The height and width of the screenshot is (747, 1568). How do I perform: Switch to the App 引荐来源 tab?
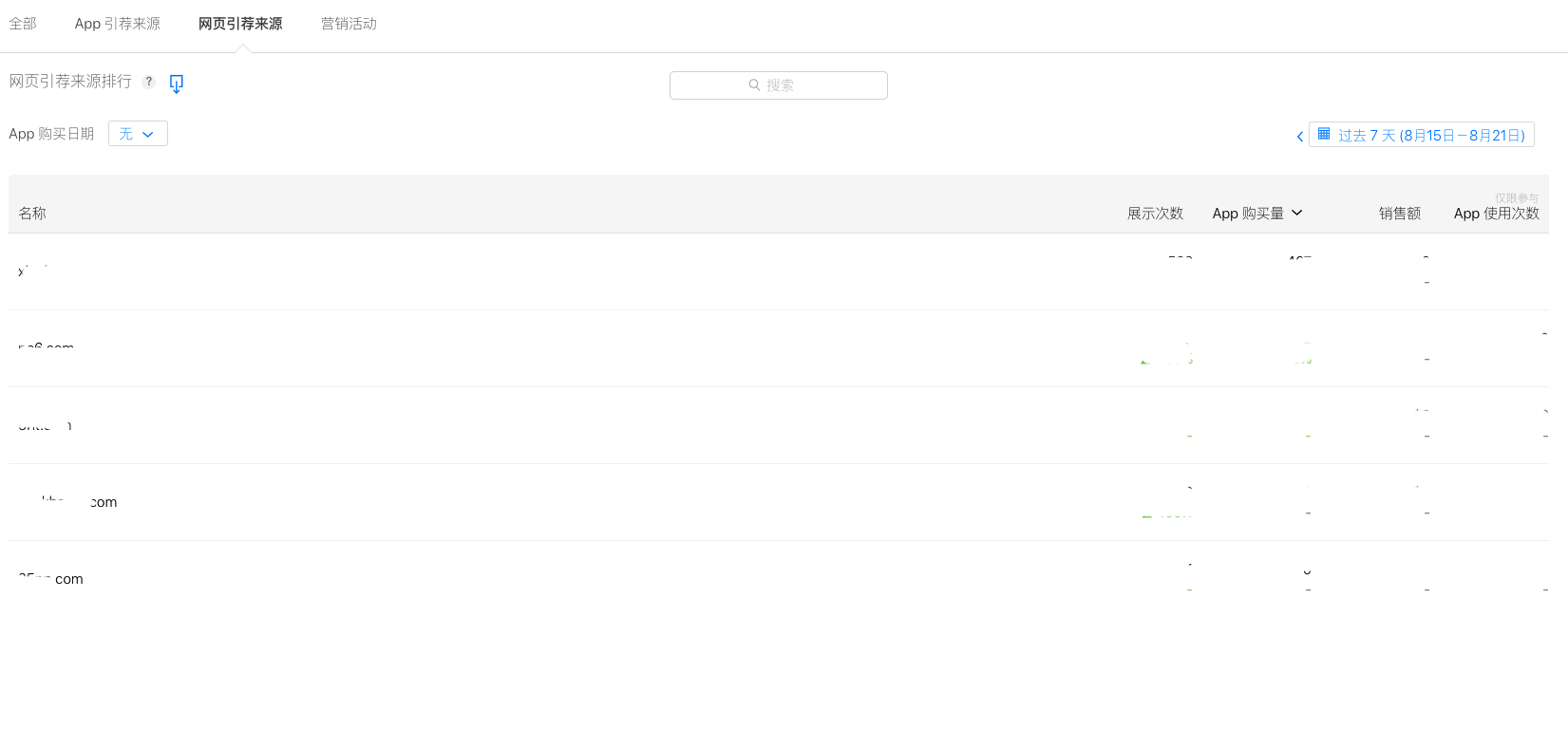(x=118, y=24)
